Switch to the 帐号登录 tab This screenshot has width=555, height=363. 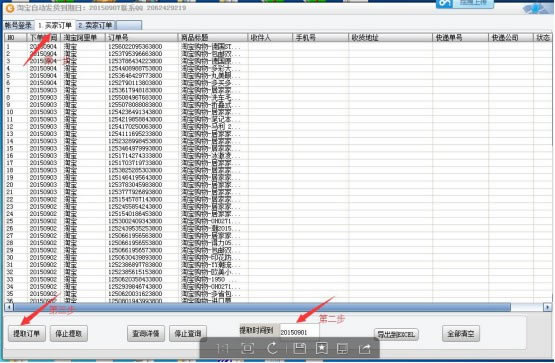[18, 25]
